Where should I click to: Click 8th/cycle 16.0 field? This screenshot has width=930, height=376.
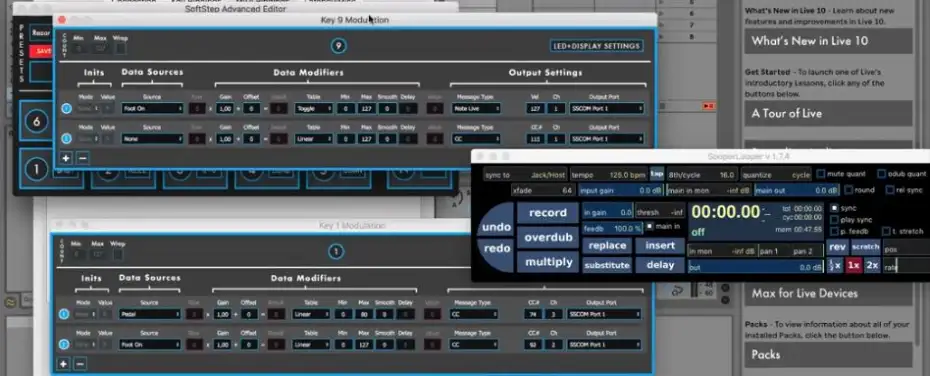(x=702, y=174)
